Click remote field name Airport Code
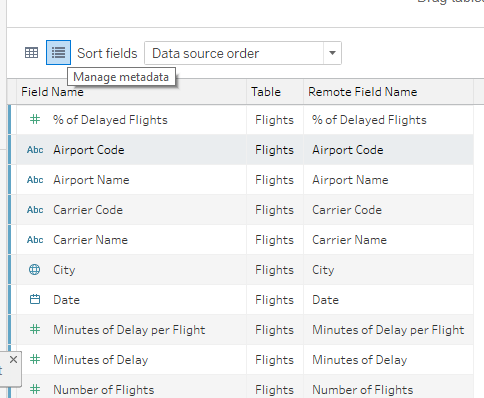This screenshot has width=484, height=398. pyautogui.click(x=348, y=150)
